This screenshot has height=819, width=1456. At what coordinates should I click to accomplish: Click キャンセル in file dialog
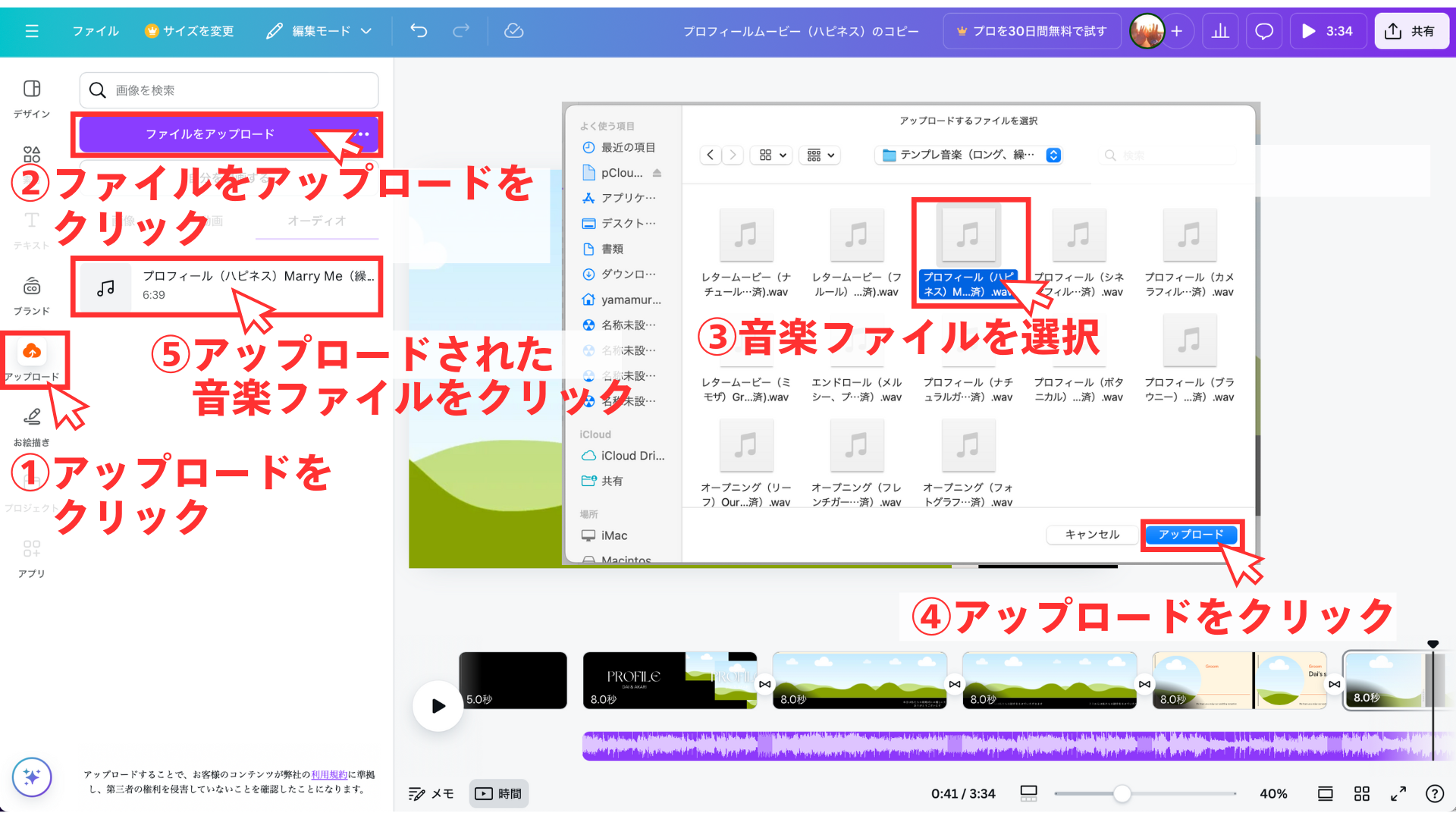click(1092, 535)
